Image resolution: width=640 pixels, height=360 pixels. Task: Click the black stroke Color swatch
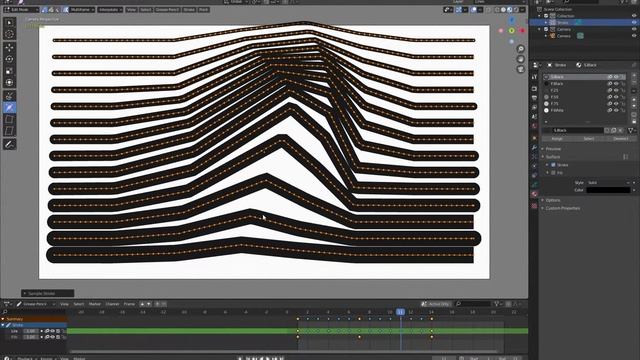pos(609,190)
